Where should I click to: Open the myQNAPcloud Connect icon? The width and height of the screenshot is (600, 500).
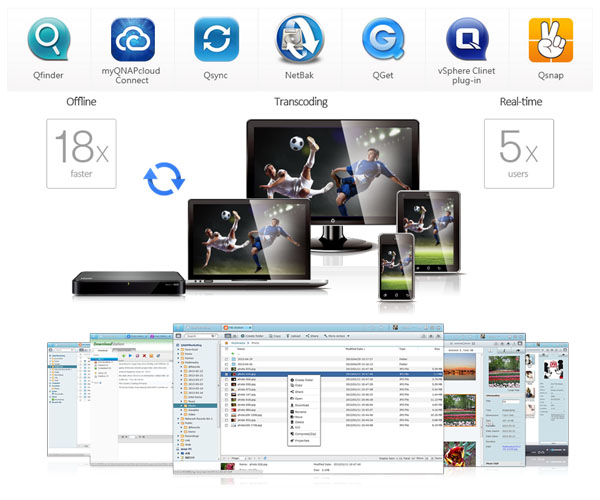coord(132,39)
